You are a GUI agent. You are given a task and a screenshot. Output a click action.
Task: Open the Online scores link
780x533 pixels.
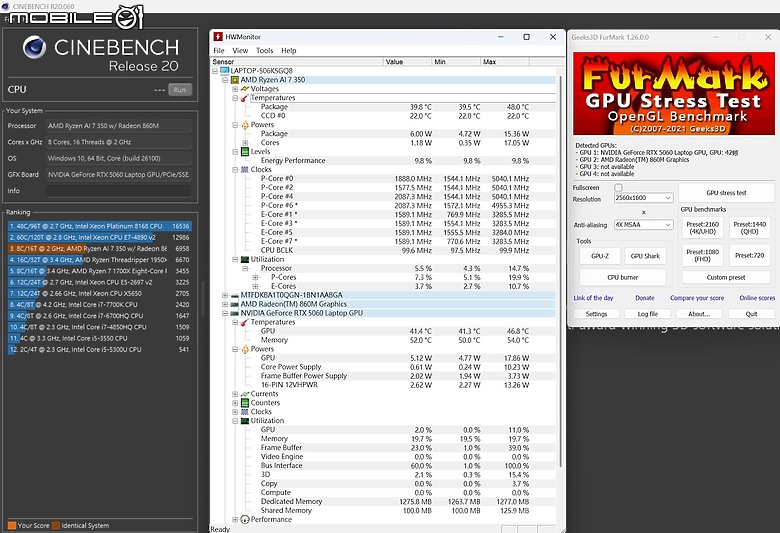pos(757,298)
